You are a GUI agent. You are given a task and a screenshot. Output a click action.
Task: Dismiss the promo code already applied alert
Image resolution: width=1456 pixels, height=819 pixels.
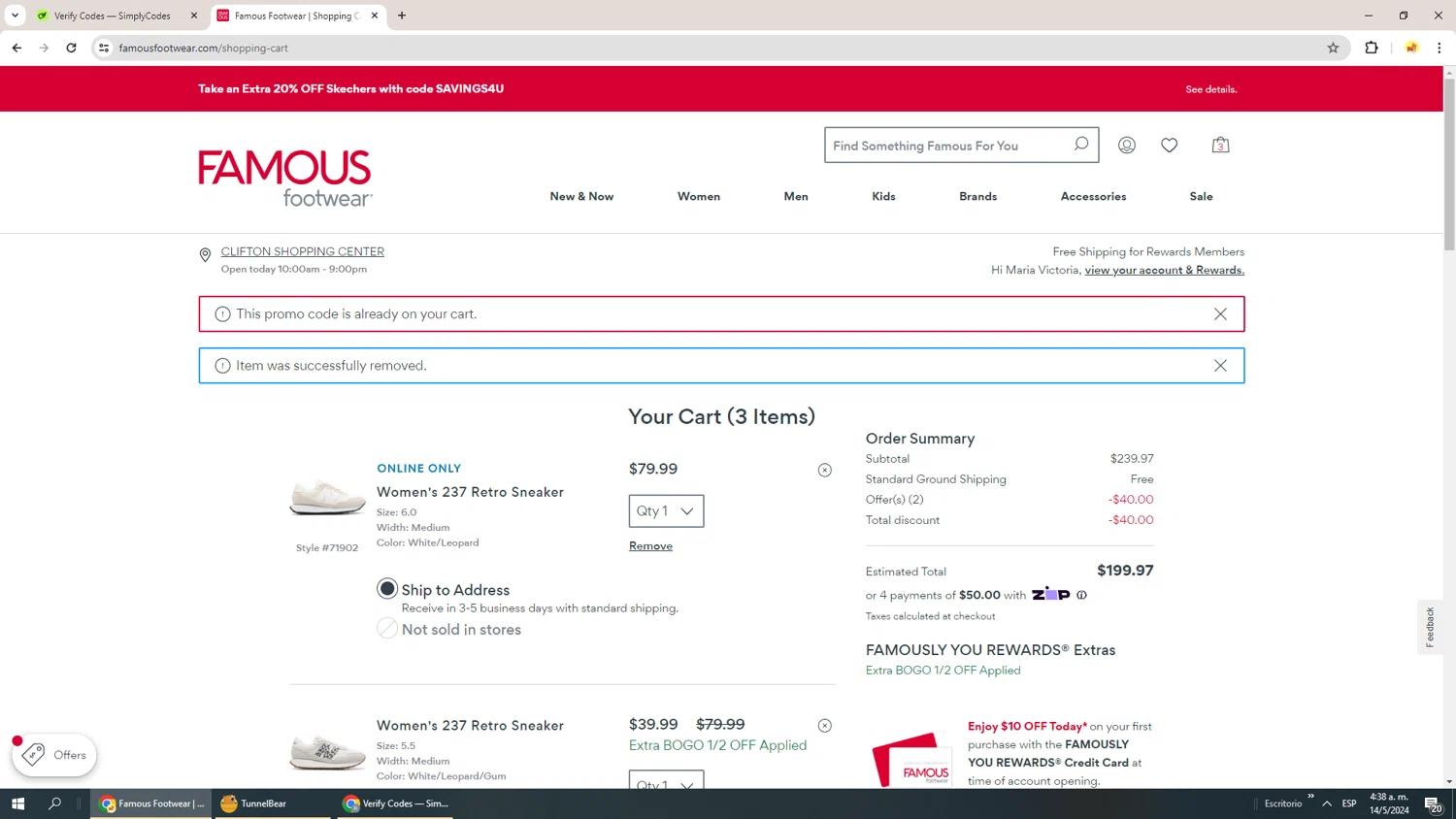point(1220,314)
